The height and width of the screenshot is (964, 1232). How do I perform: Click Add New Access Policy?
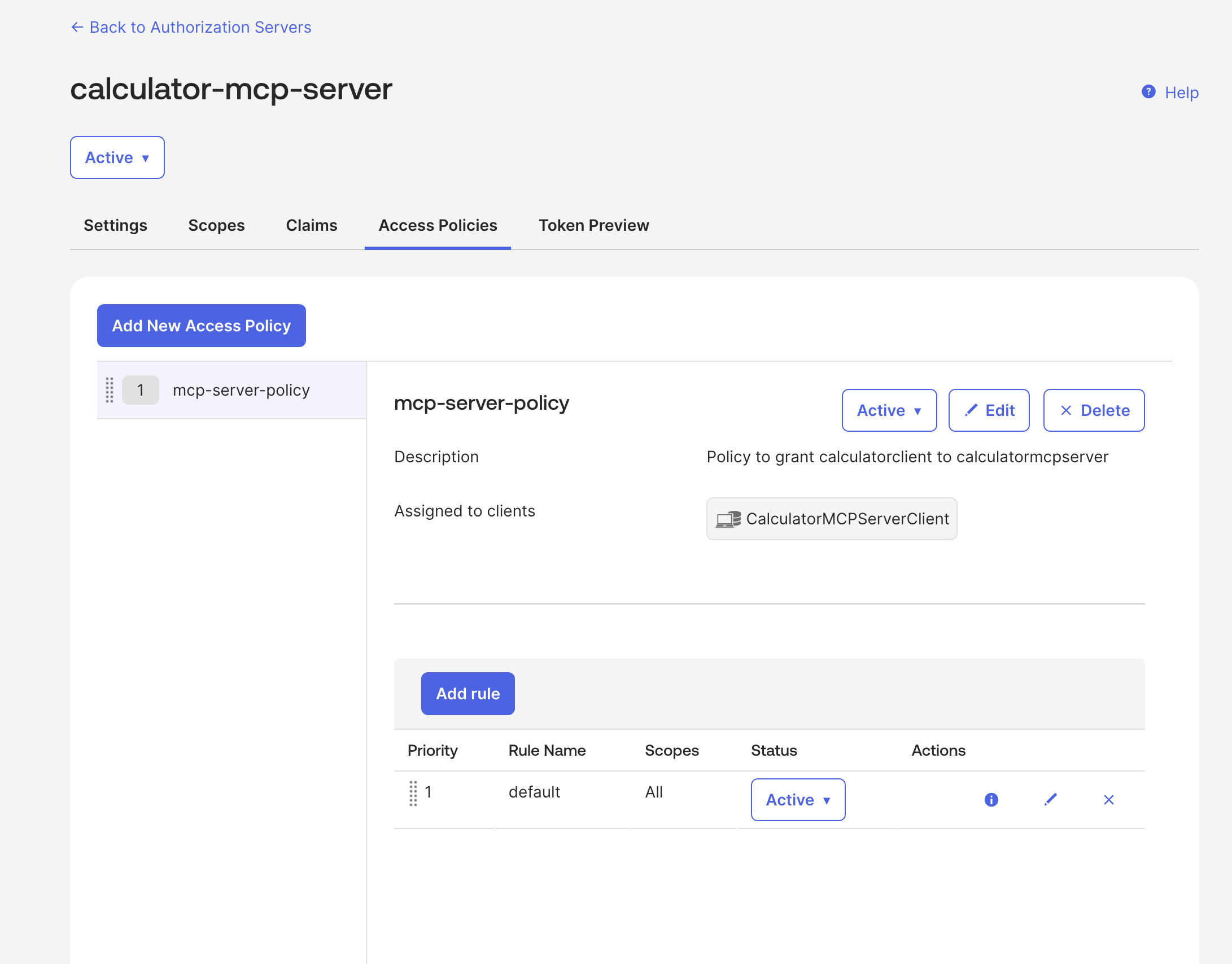point(202,326)
